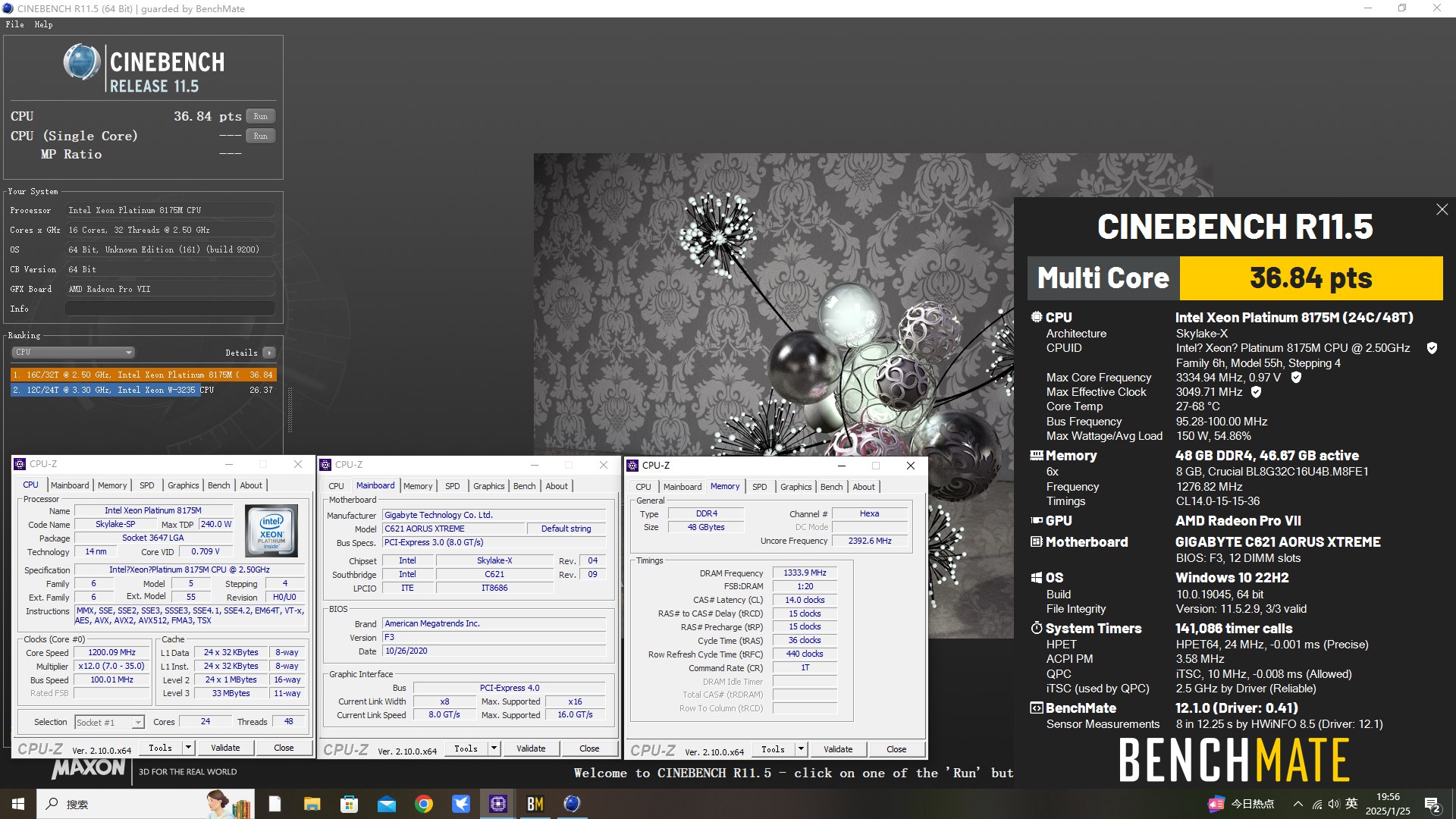Viewport: 1456px width, 819px height.
Task: Open File Explorer from taskbar
Action: pos(312,804)
